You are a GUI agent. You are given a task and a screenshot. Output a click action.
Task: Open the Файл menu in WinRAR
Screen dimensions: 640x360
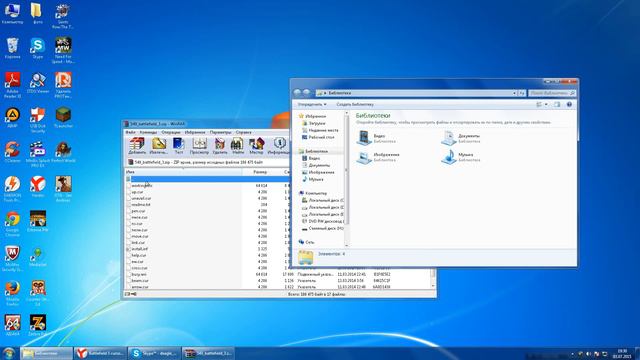point(131,132)
